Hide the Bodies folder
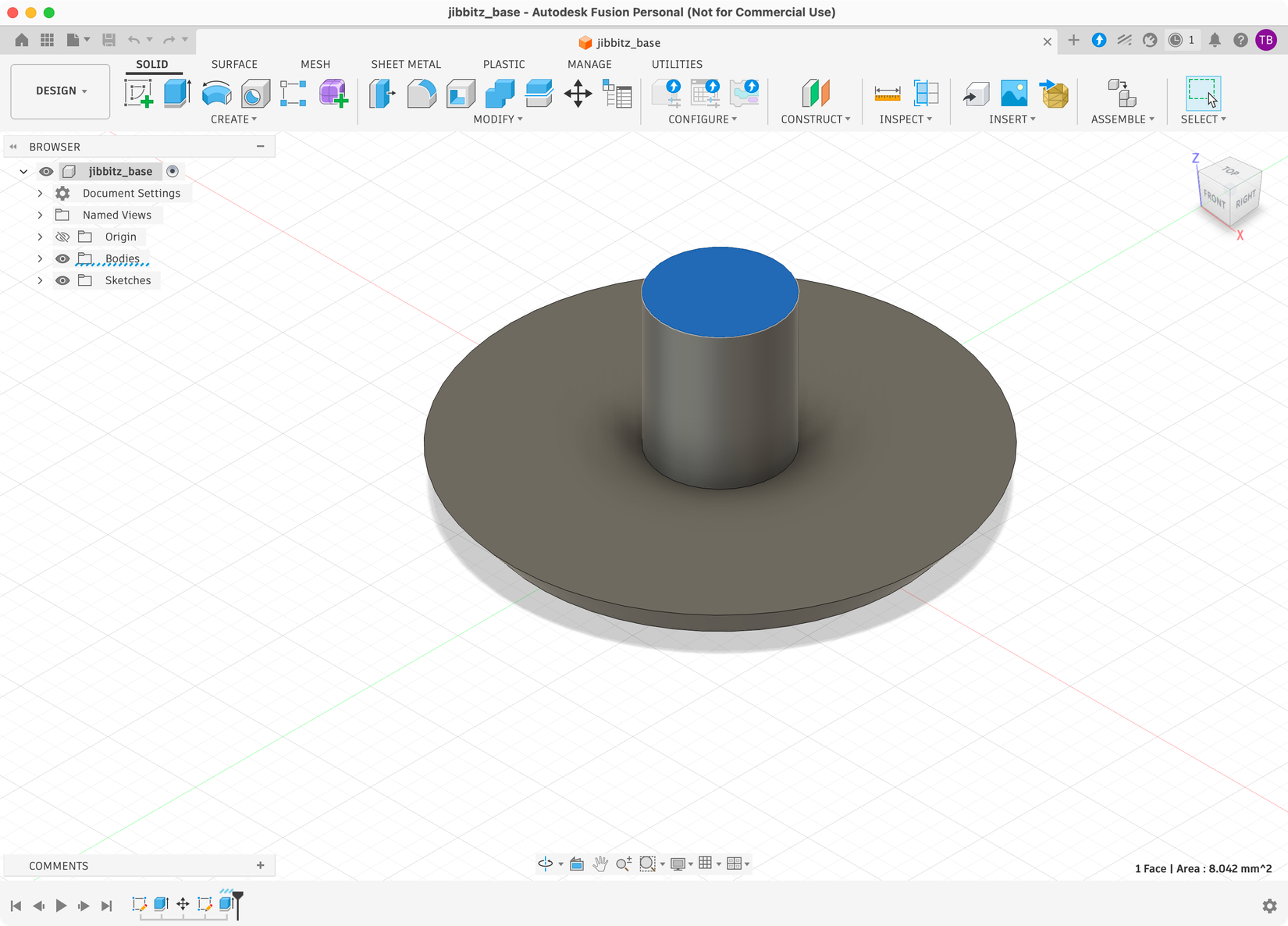Viewport: 1288px width, 926px height. pos(62,259)
